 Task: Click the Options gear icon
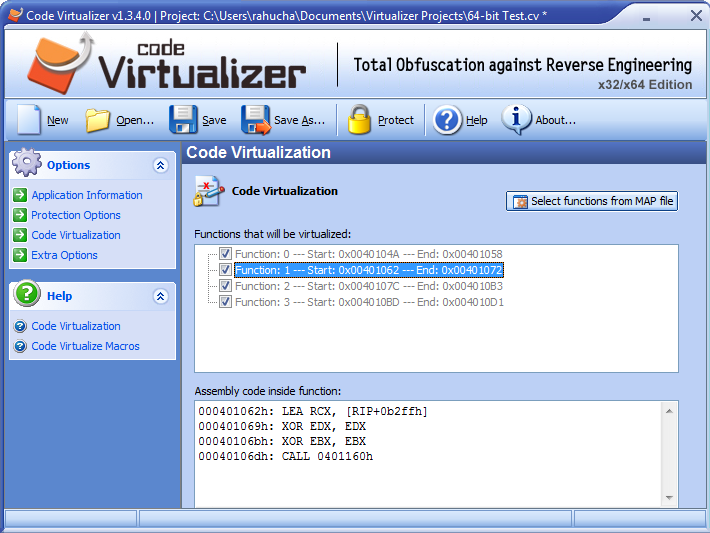point(27,162)
